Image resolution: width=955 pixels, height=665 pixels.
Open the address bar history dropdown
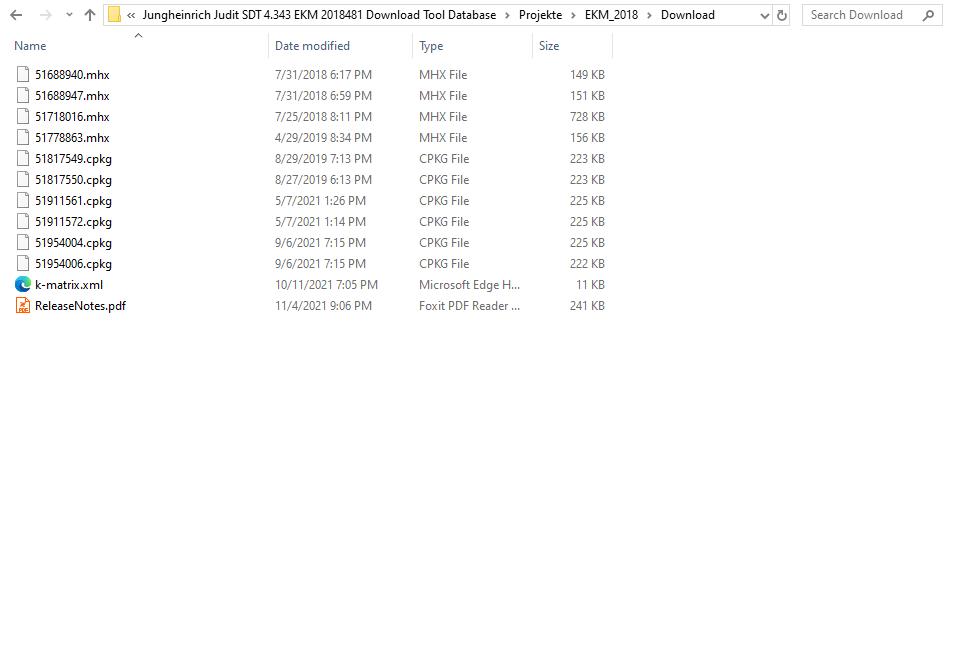766,14
